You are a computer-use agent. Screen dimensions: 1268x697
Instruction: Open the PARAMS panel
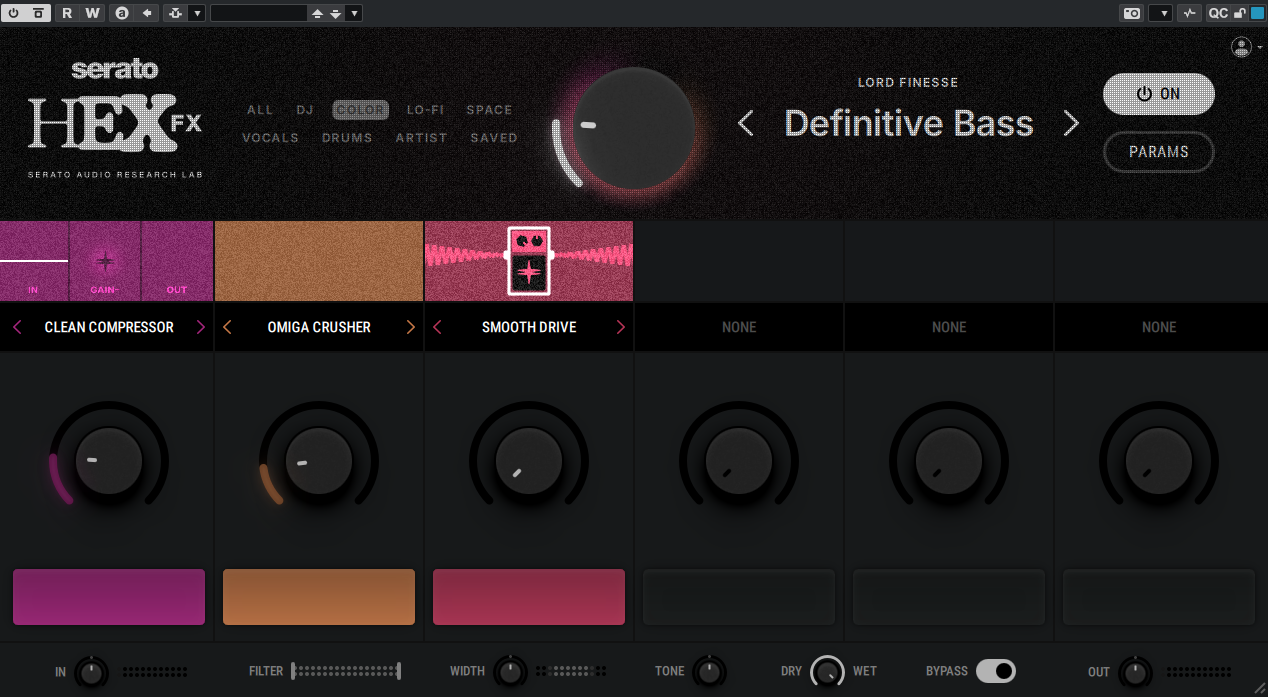point(1159,152)
